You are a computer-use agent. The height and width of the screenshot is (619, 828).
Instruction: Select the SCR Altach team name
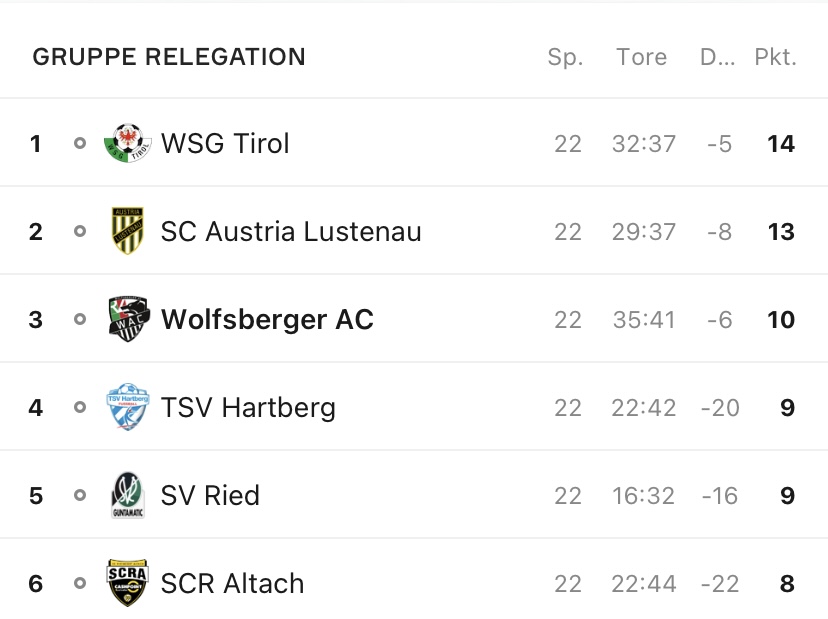click(232, 584)
